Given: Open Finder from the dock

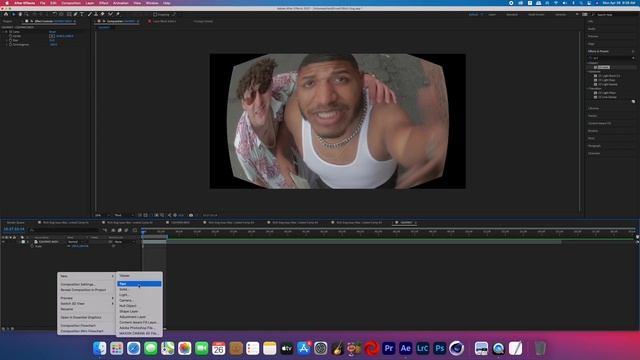Looking at the screenshot, I should coord(100,348).
